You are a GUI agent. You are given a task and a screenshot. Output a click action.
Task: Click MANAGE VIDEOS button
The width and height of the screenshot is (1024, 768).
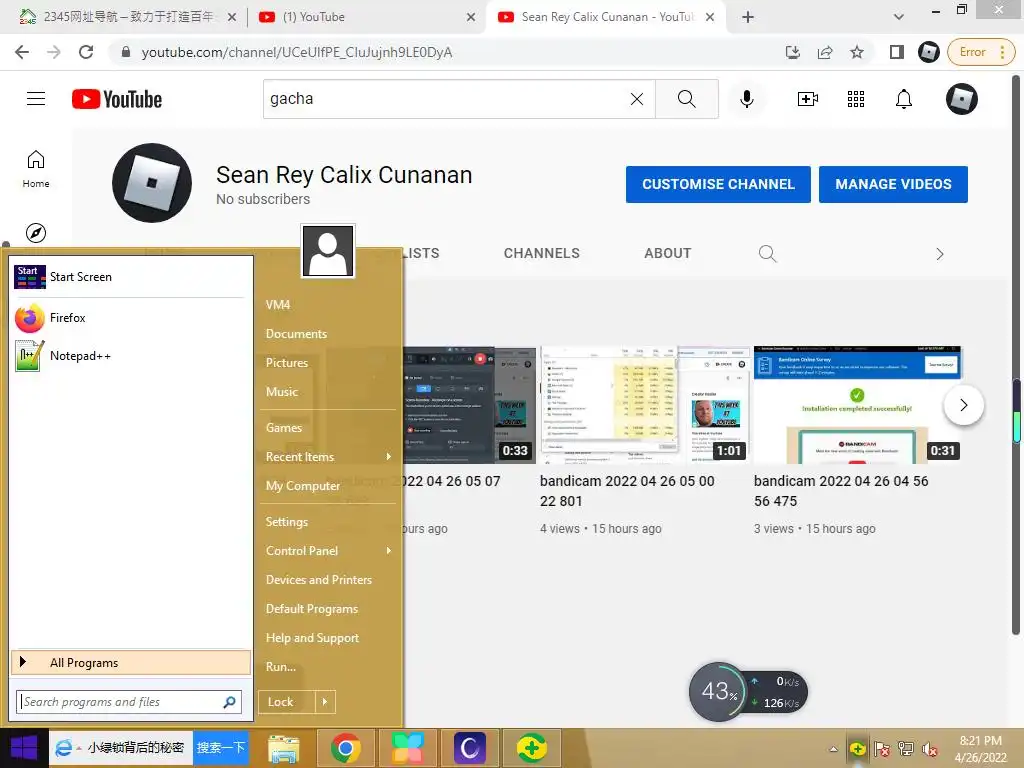click(893, 184)
